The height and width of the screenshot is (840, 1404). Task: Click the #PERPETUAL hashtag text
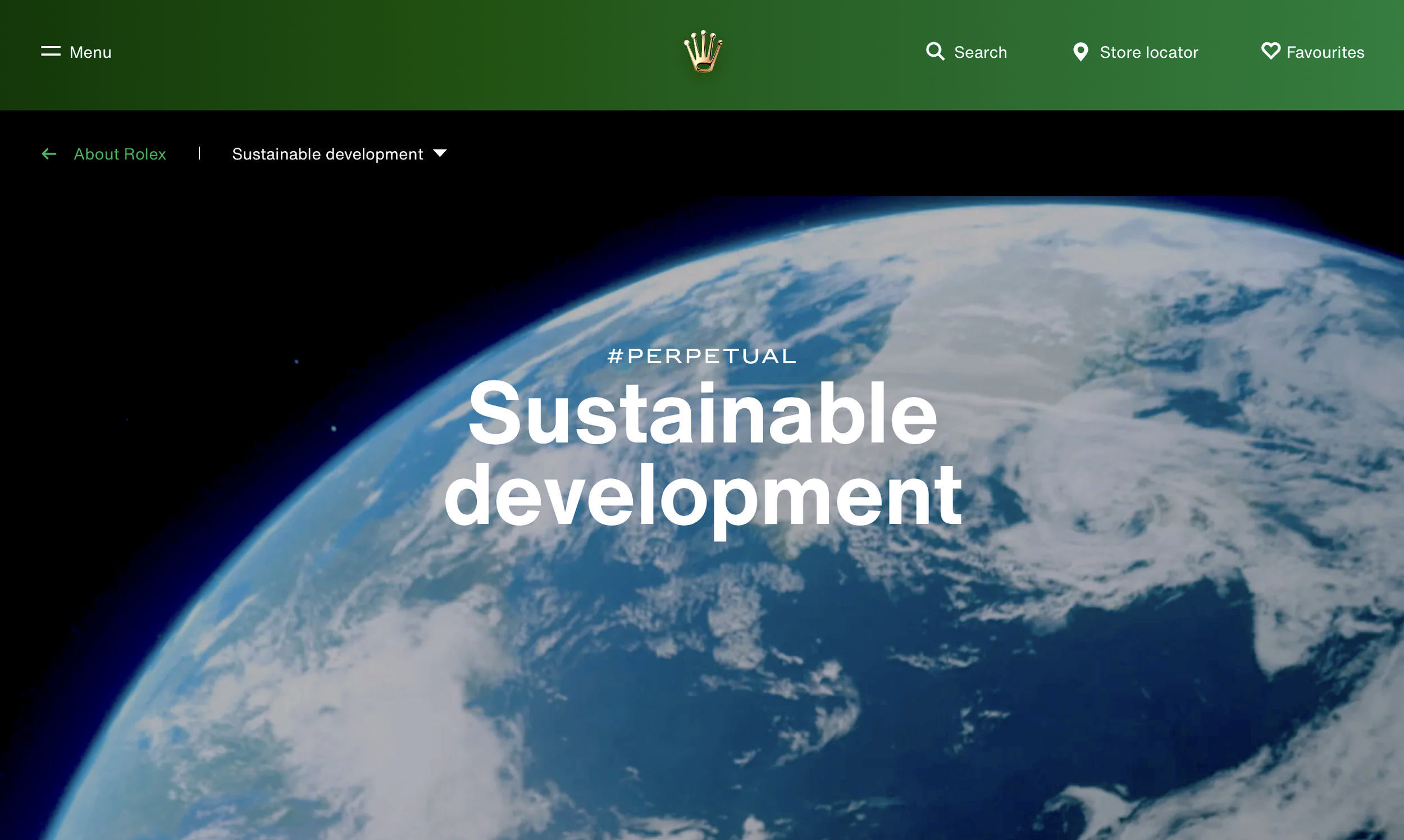tap(702, 356)
